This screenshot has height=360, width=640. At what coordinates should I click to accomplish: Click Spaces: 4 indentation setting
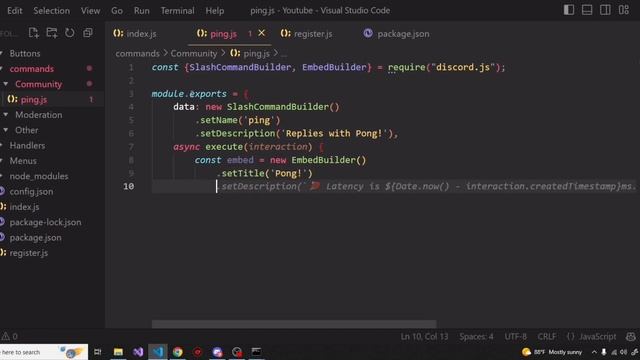[x=476, y=337]
